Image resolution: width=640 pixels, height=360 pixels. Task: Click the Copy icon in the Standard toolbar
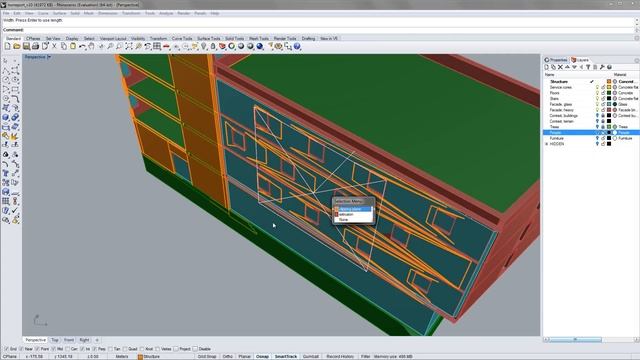(x=64, y=47)
